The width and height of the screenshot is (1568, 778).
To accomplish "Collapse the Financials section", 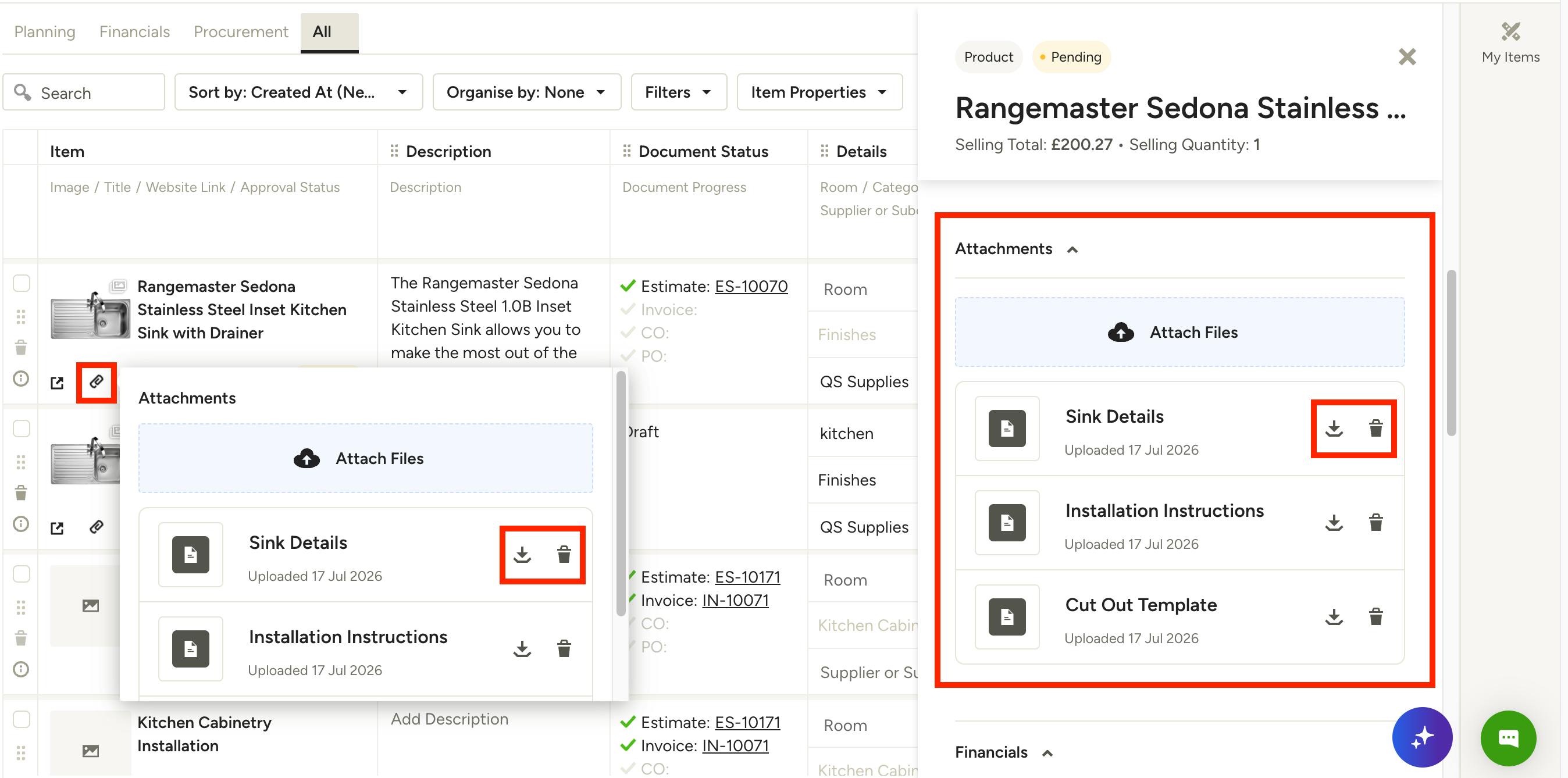I will [x=1047, y=753].
